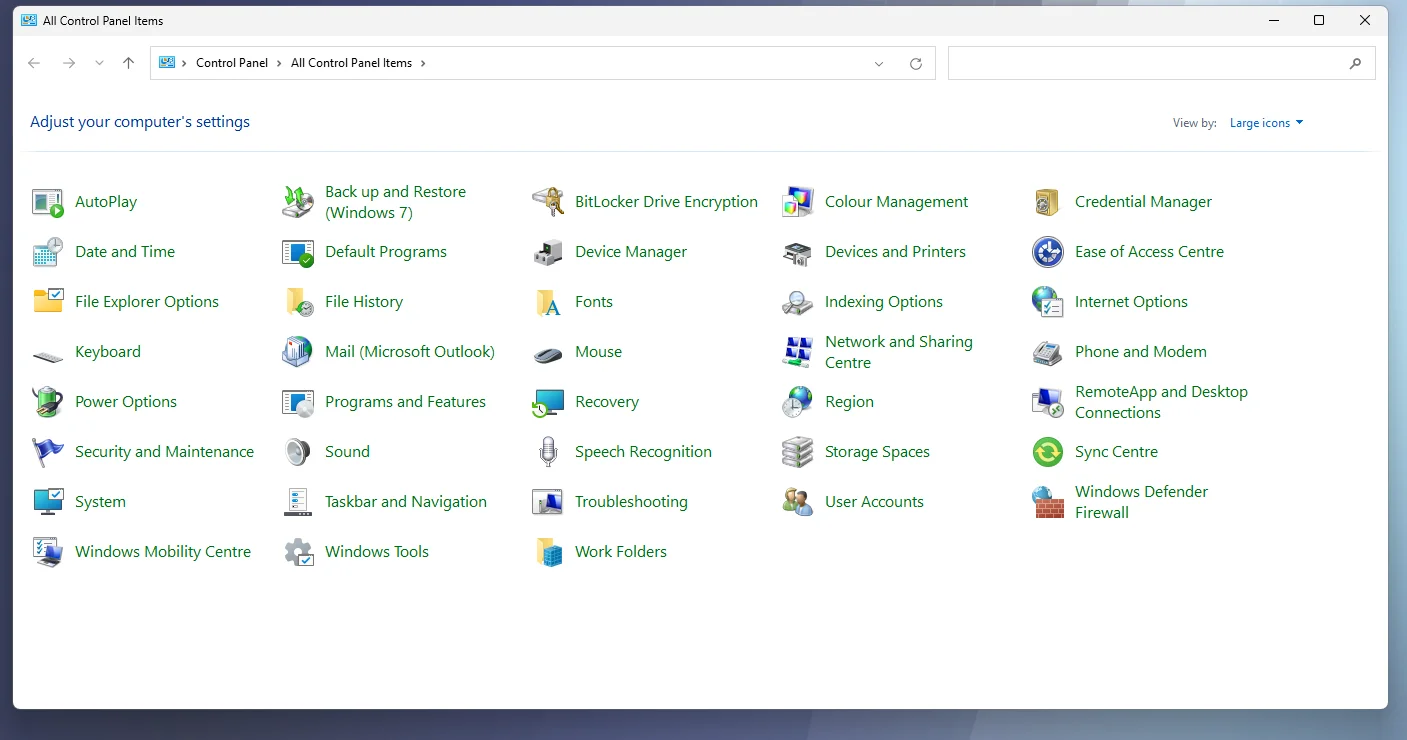The image size is (1407, 740).
Task: Click the Sync Centre icon
Action: (1048, 452)
